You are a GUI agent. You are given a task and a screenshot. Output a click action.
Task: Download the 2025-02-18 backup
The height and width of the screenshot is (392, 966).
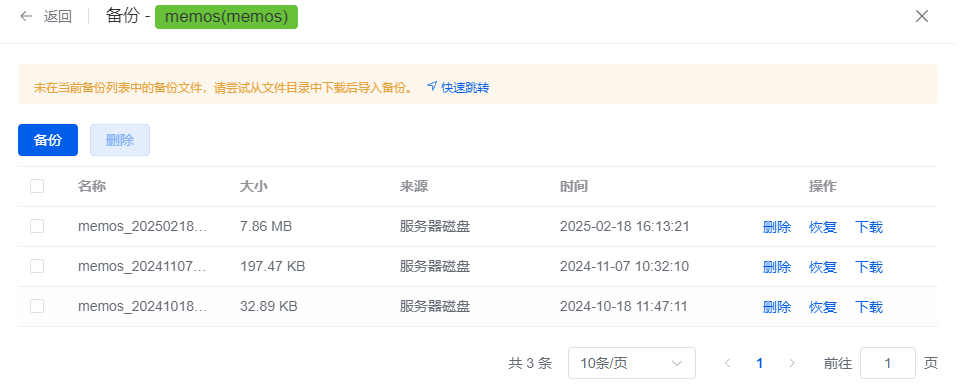tap(869, 227)
